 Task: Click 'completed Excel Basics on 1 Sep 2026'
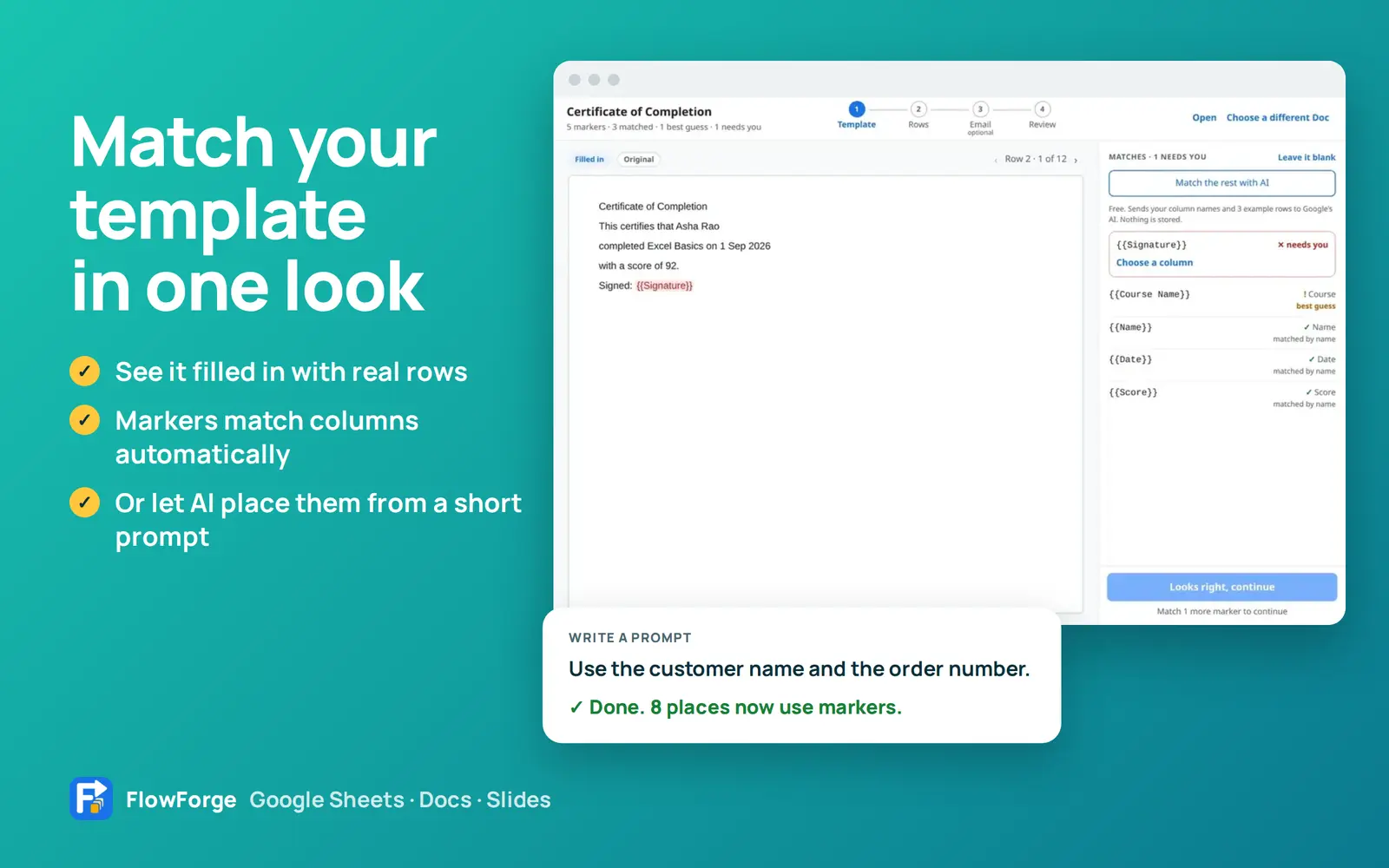684,247
